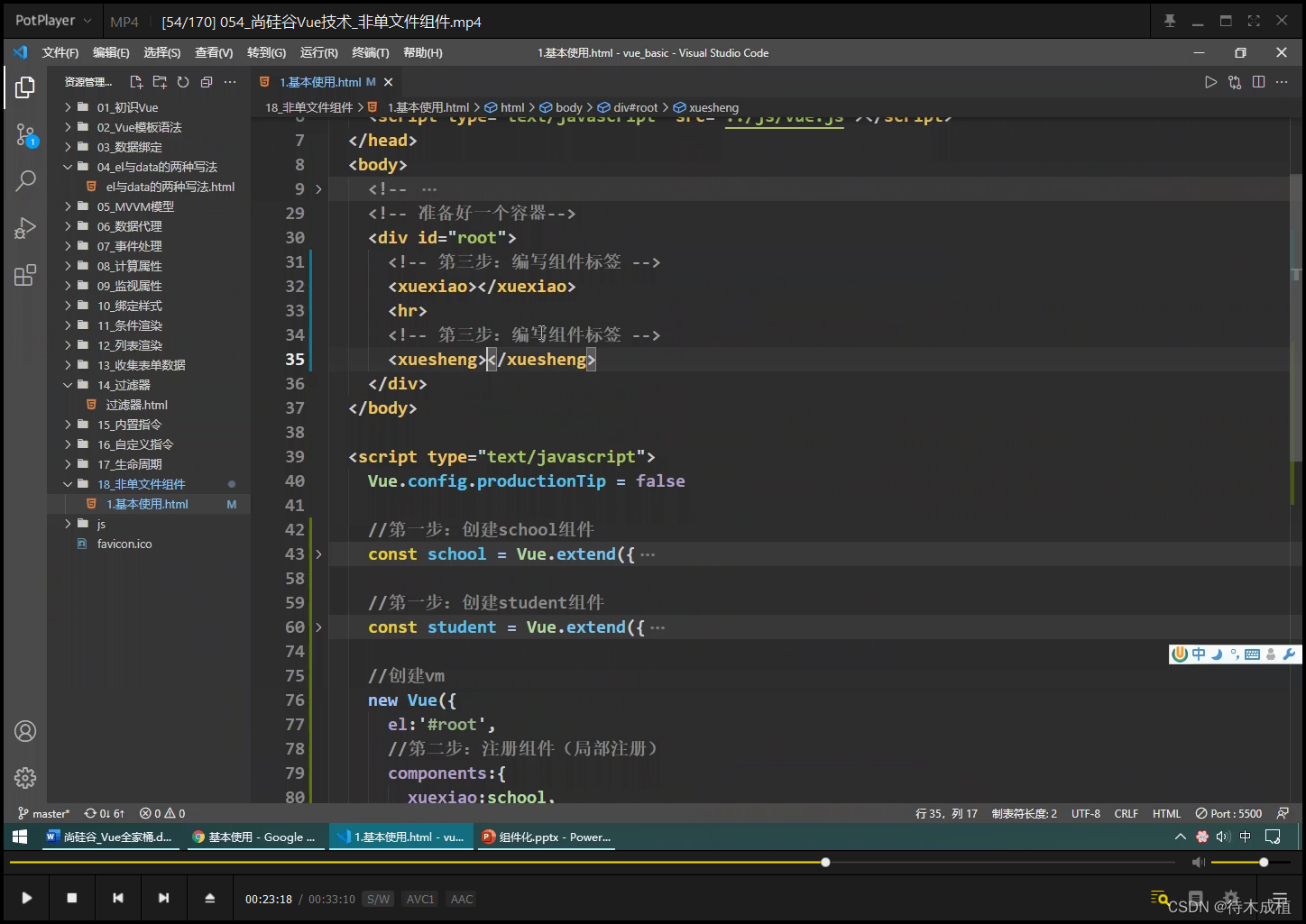Click the eject open-file button

pos(210,898)
